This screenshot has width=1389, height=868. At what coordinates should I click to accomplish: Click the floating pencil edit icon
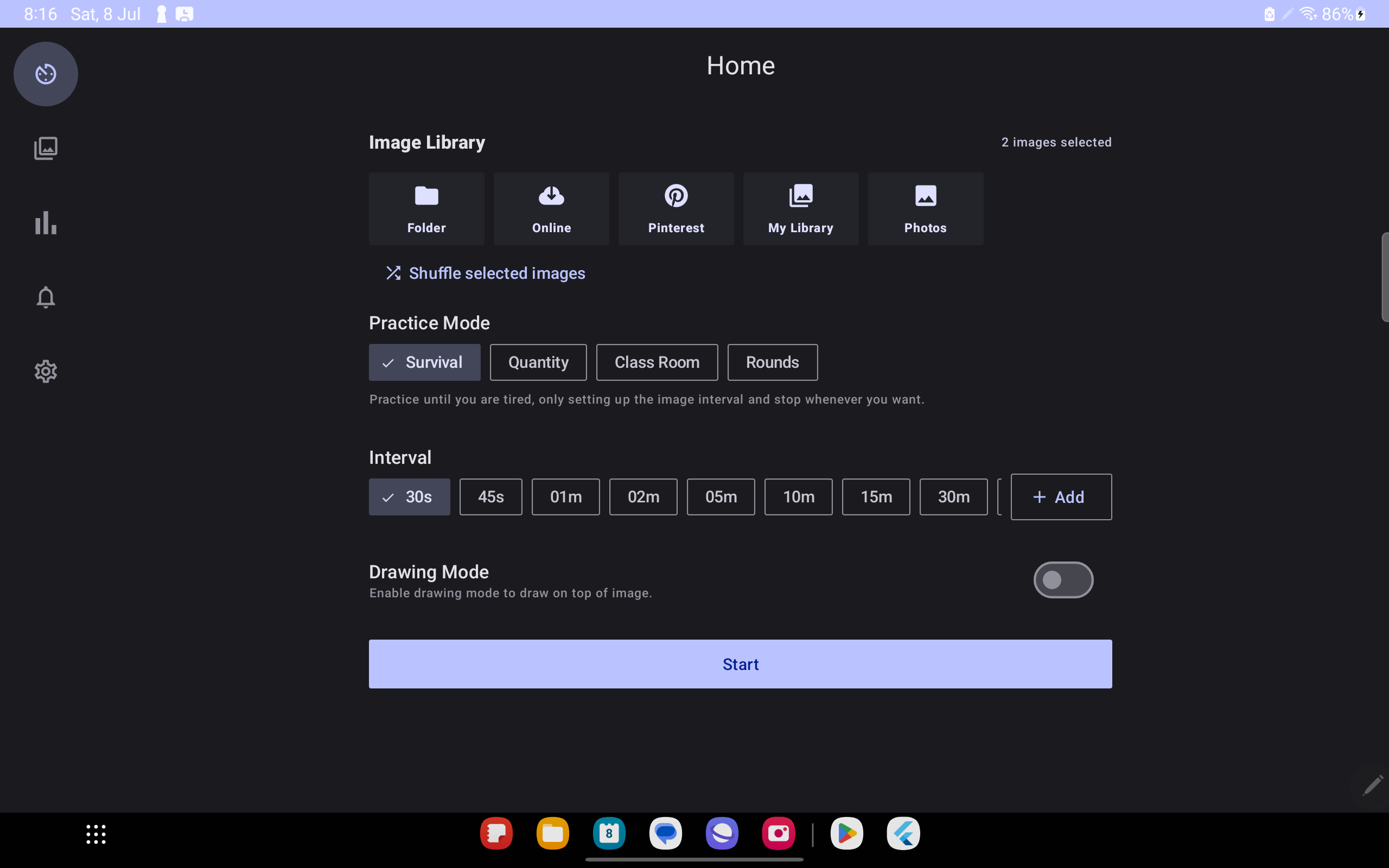(1372, 786)
